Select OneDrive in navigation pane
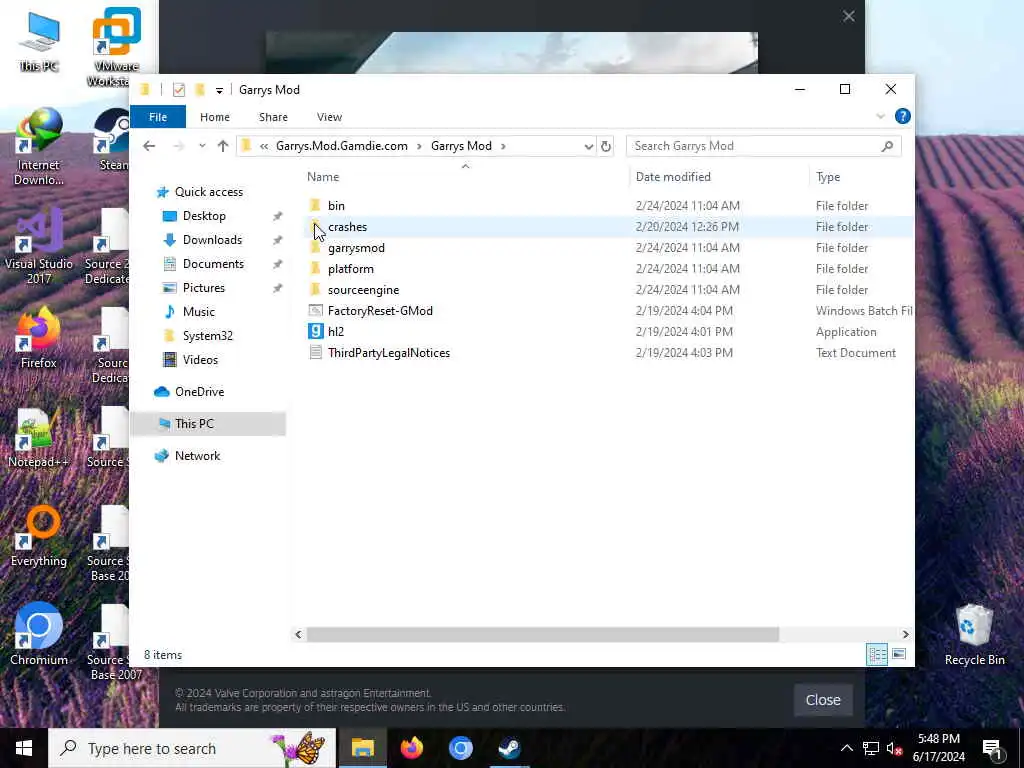 pyautogui.click(x=199, y=392)
